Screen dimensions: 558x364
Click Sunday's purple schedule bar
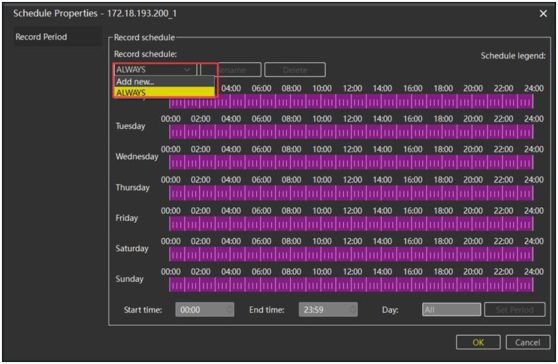(x=351, y=285)
